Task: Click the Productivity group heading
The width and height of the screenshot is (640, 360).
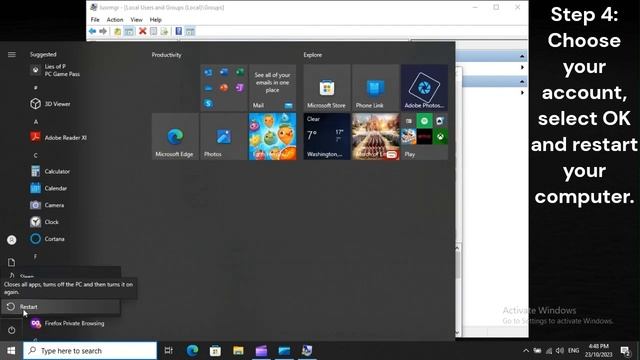Action: (x=167, y=55)
